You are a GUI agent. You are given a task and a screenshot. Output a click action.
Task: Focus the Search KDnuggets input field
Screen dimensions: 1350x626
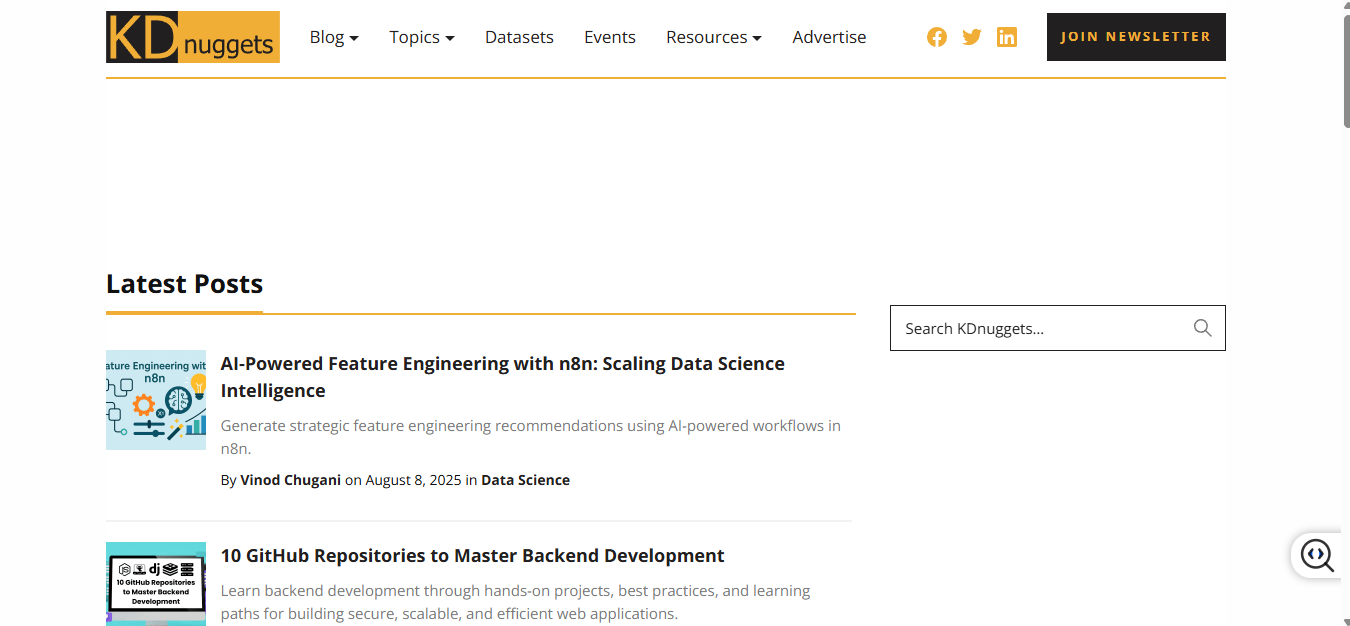[x=1040, y=328]
